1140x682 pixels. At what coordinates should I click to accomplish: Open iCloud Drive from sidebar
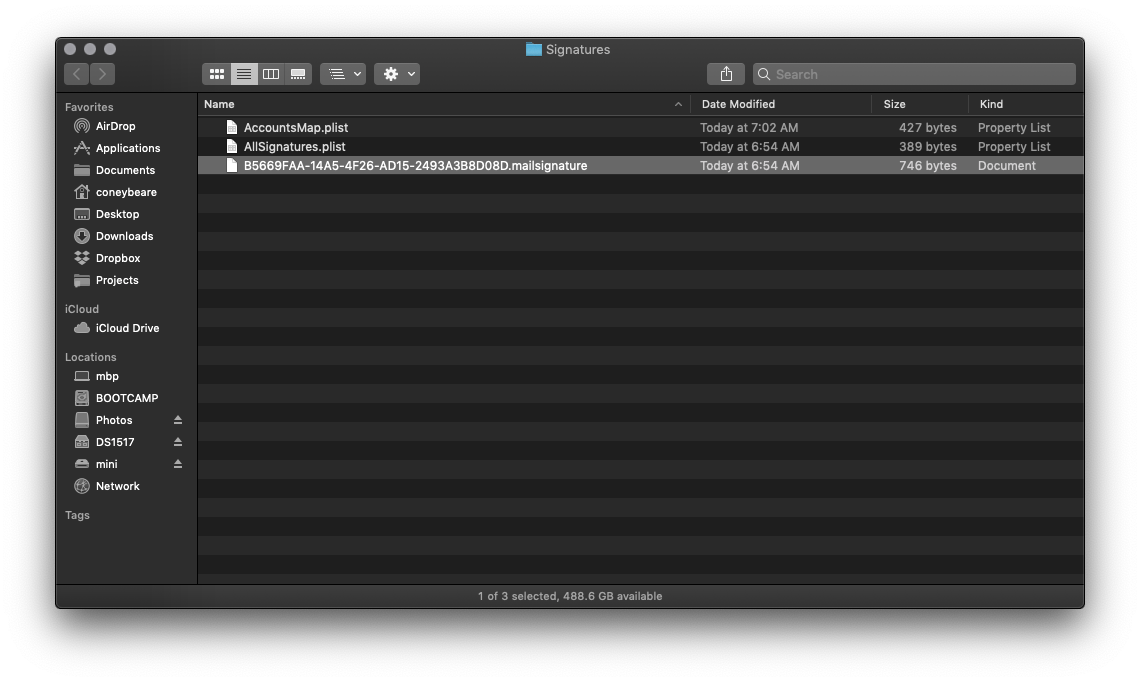pos(127,328)
